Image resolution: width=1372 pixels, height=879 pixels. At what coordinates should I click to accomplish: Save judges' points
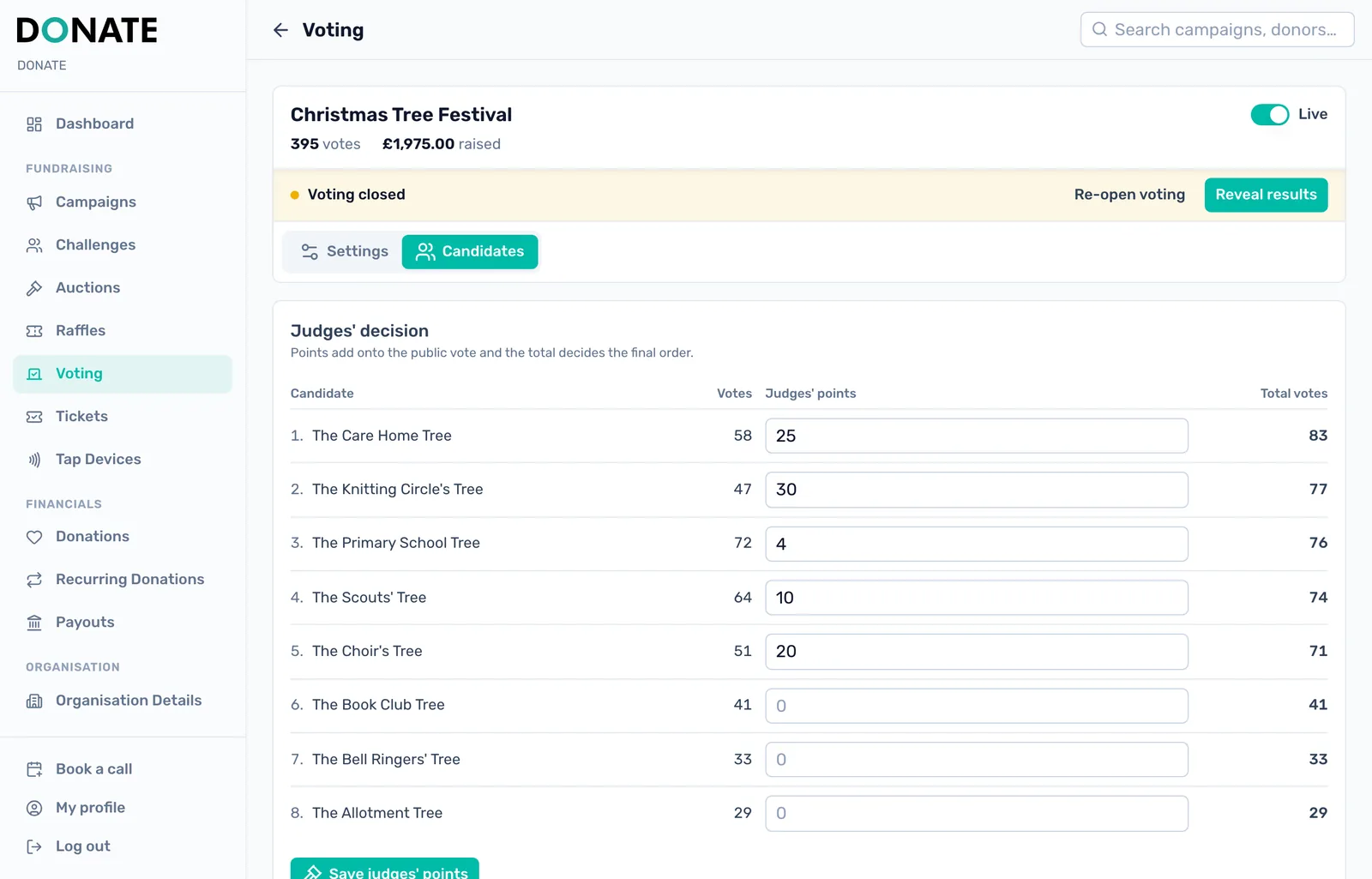pos(385,869)
